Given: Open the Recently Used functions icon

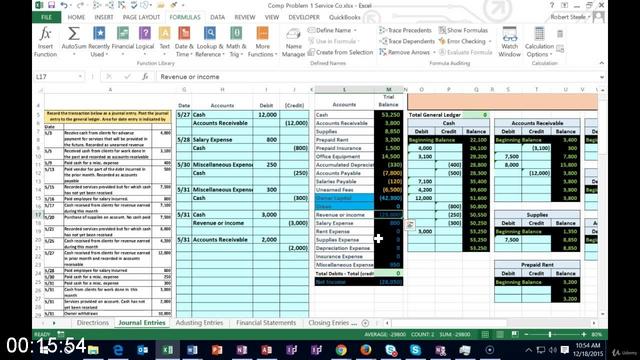Looking at the screenshot, I should [x=99, y=34].
